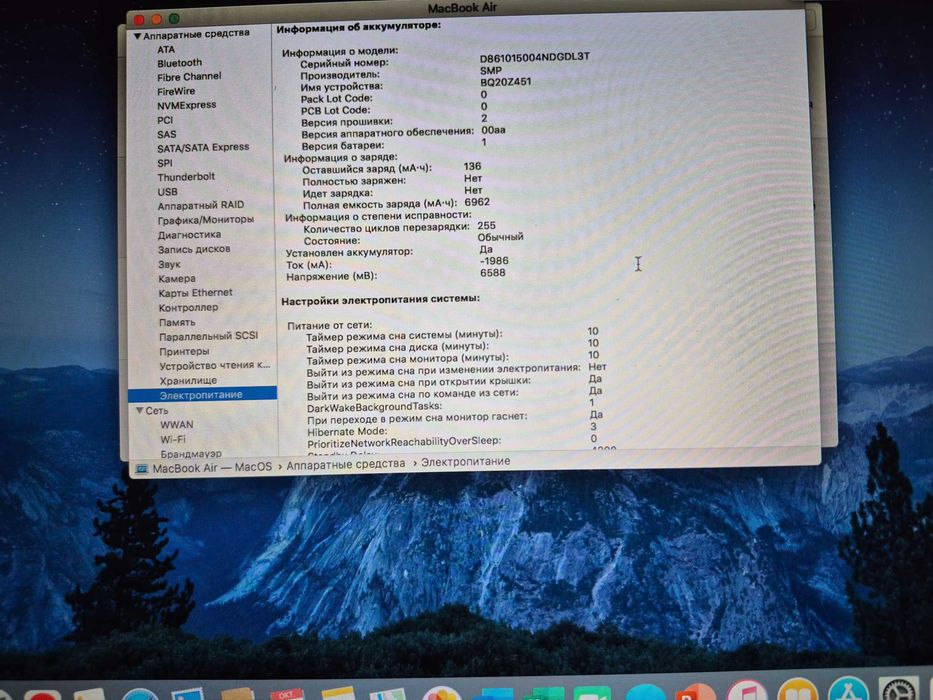Open App Store from the Dock

[x=848, y=689]
